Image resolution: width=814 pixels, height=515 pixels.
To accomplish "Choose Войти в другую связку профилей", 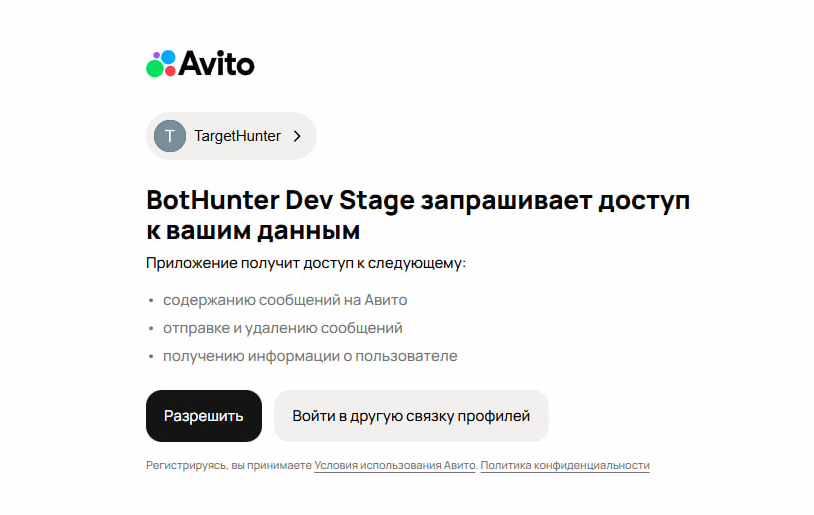I will pos(411,416).
